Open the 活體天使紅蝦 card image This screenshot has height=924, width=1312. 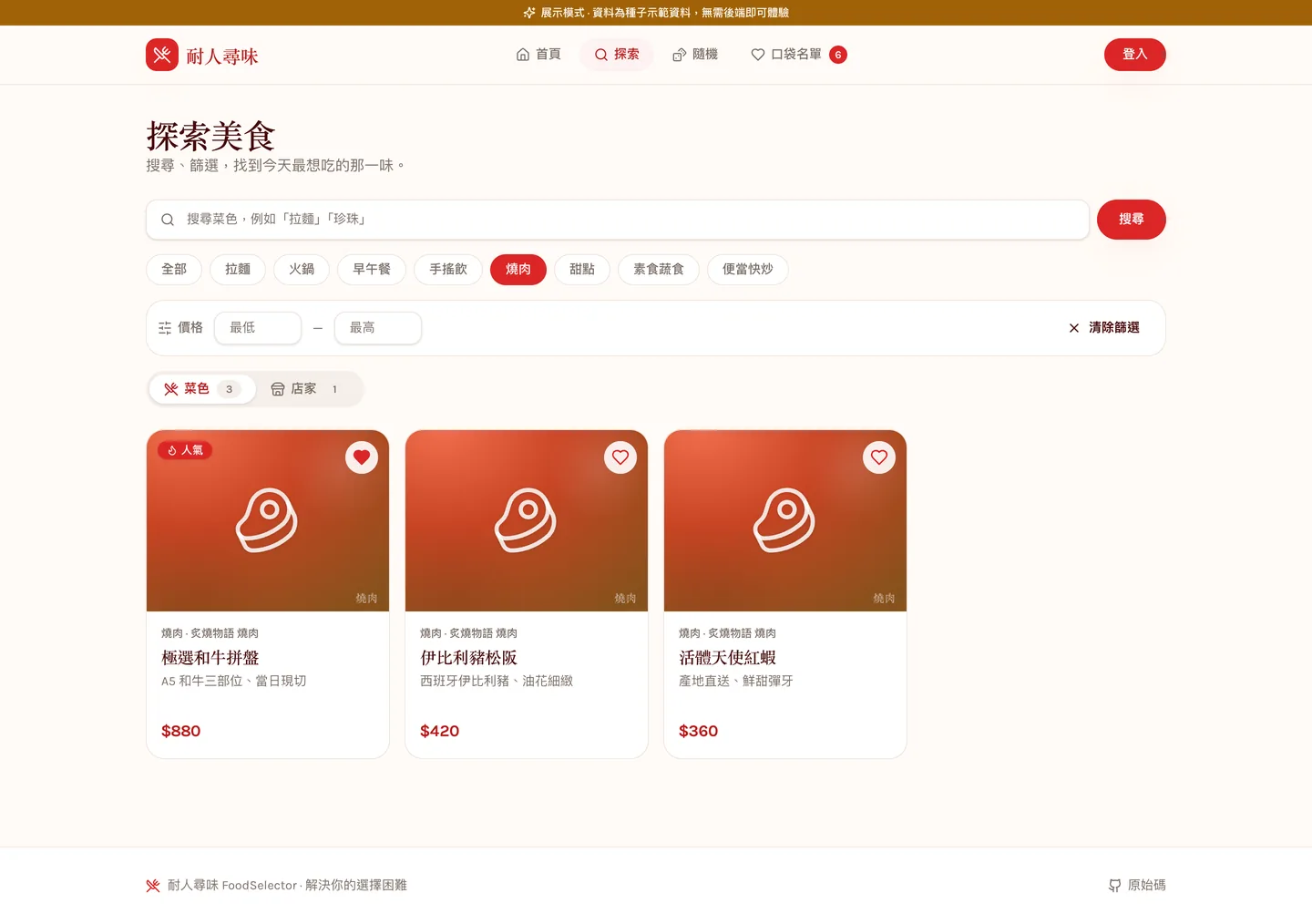[x=785, y=520]
